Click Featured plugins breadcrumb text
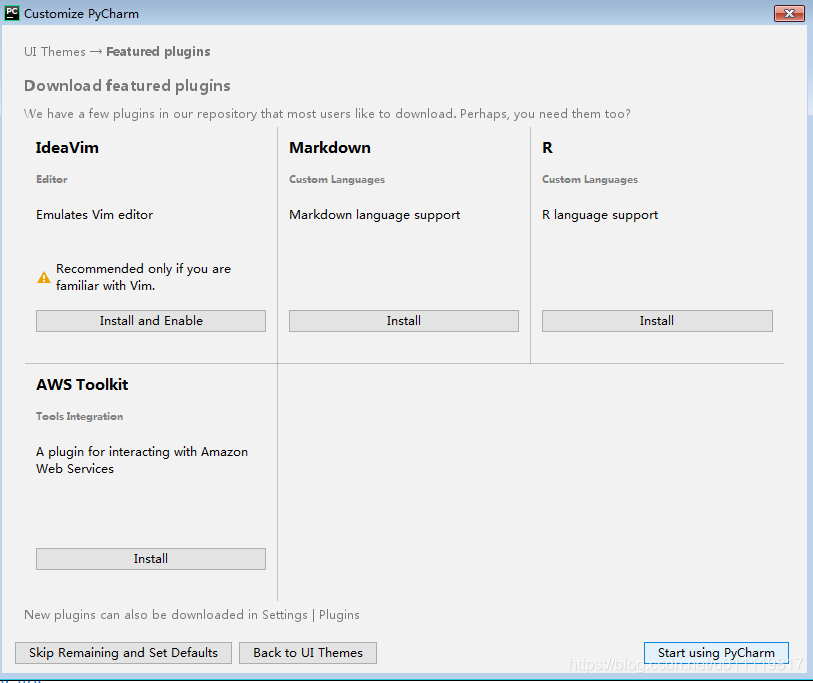The height and width of the screenshot is (683, 813). [158, 52]
